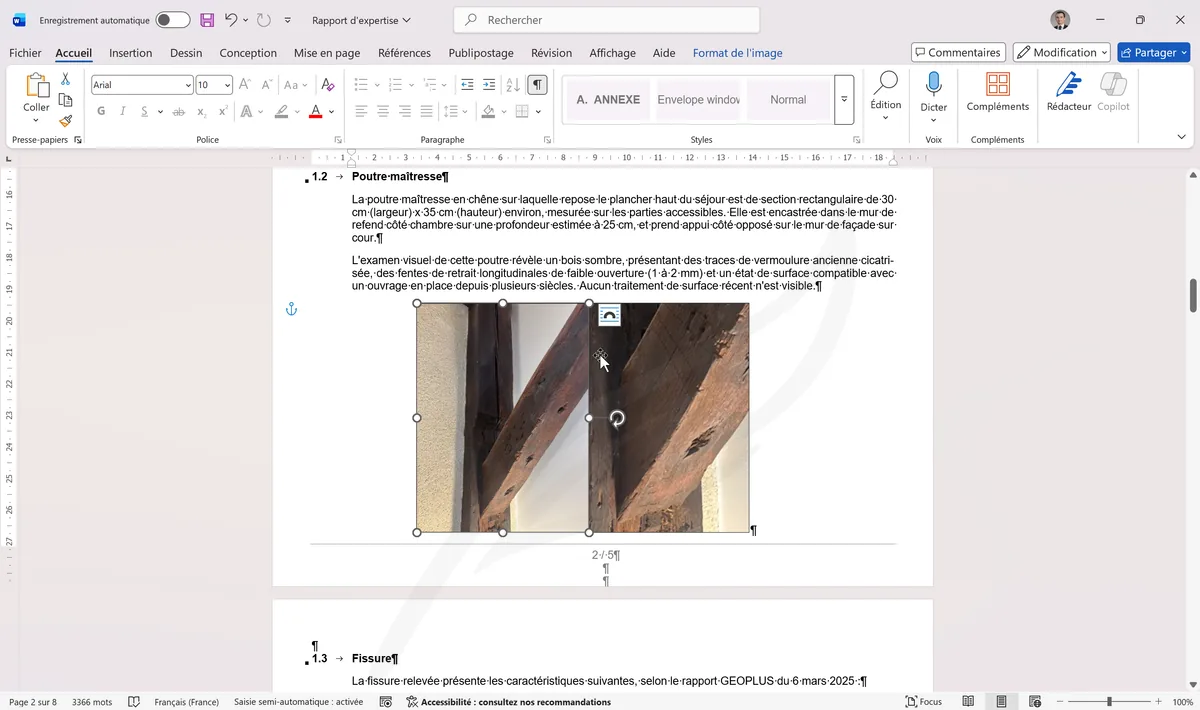Open the Compléments add-ins panel
The height and width of the screenshot is (710, 1200).
[997, 95]
